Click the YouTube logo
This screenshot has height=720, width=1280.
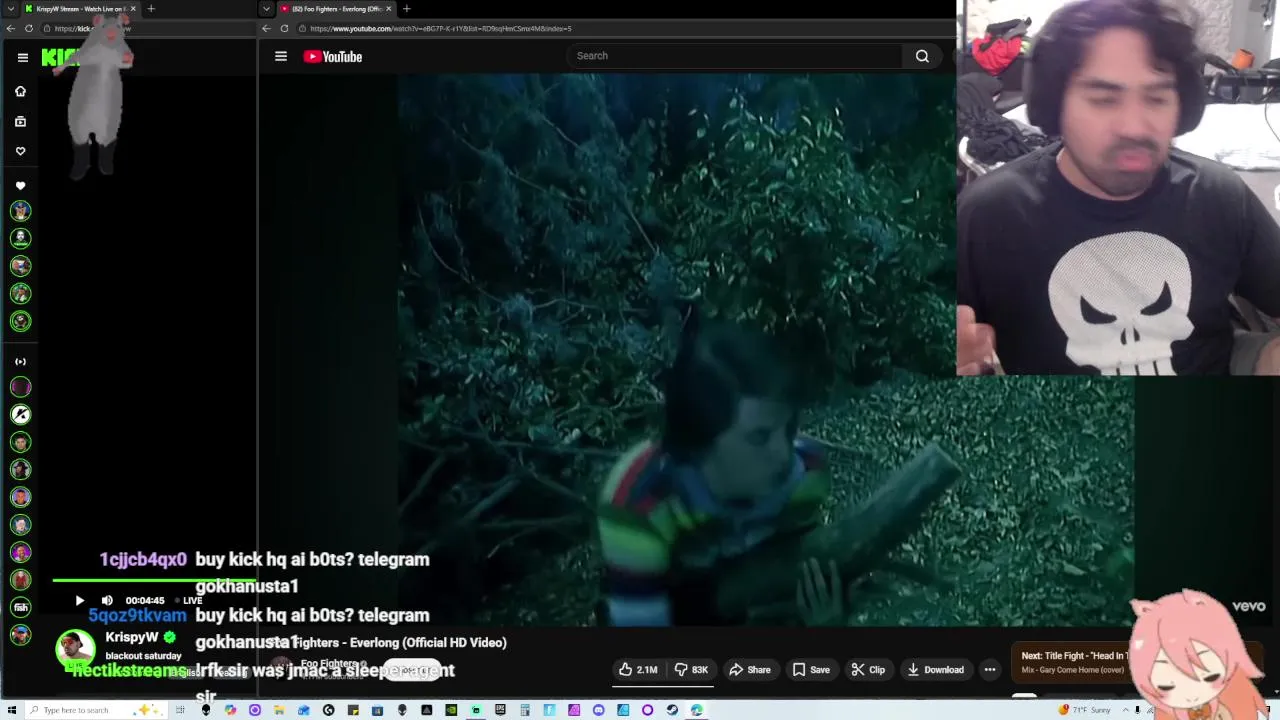(x=333, y=57)
